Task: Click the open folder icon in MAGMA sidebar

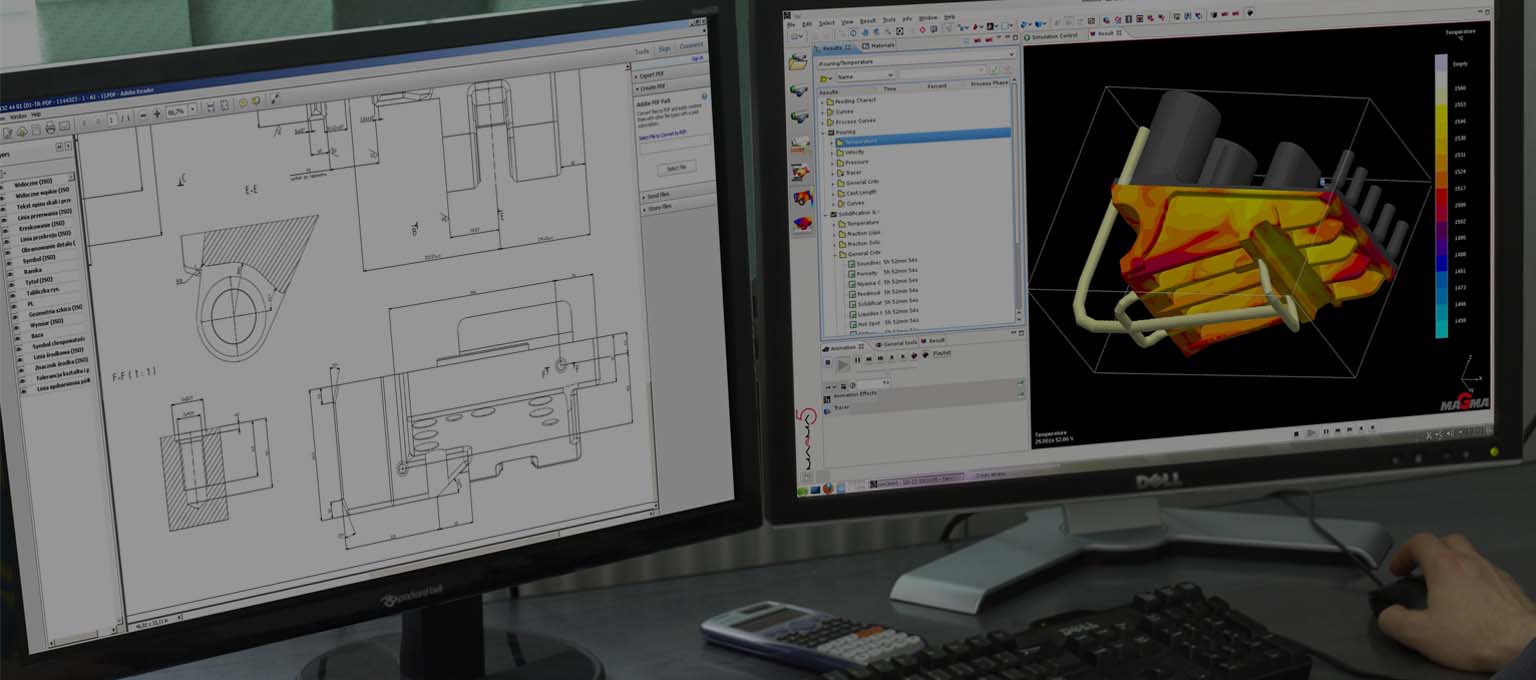Action: click(799, 62)
